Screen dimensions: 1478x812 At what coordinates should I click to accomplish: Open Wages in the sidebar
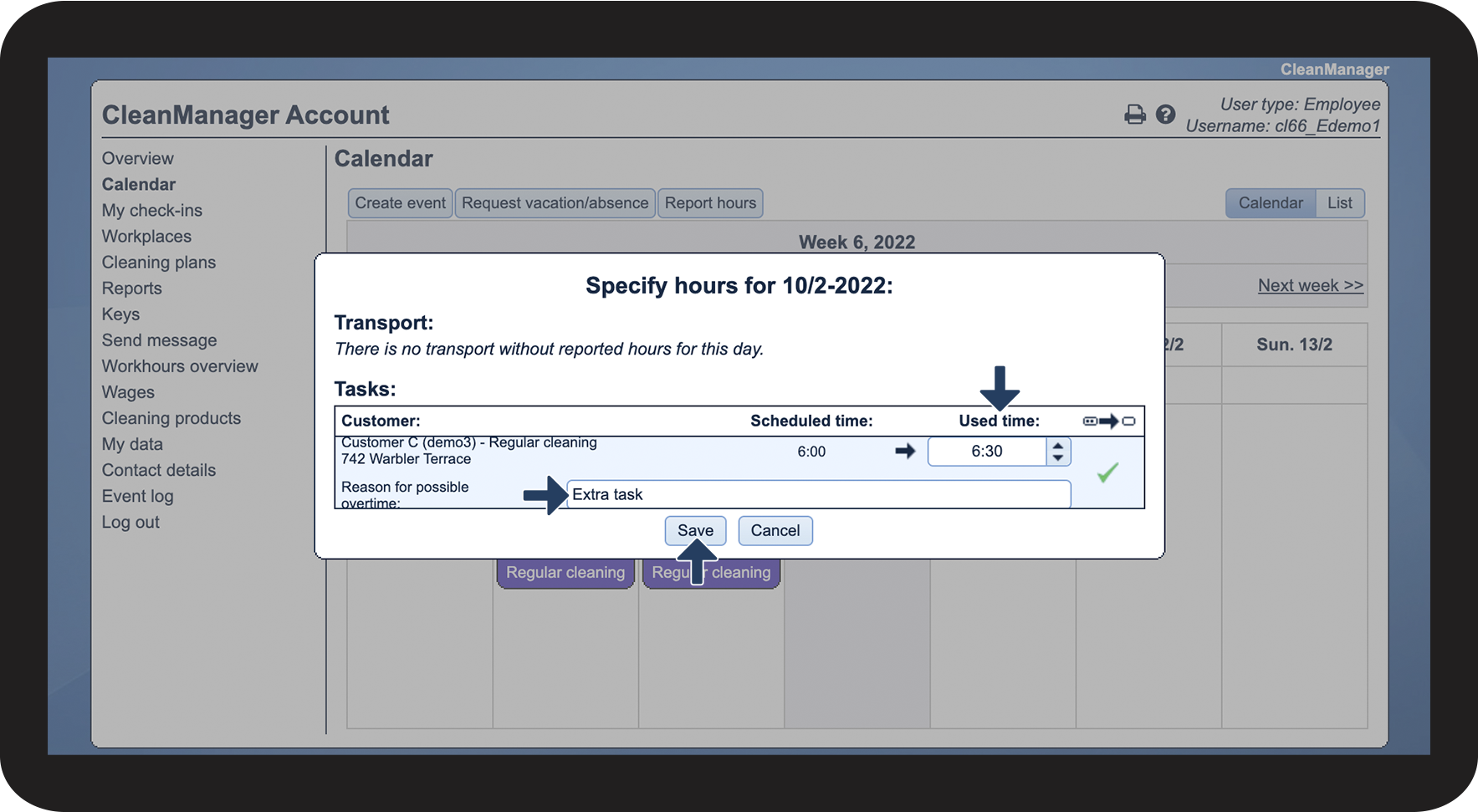128,391
